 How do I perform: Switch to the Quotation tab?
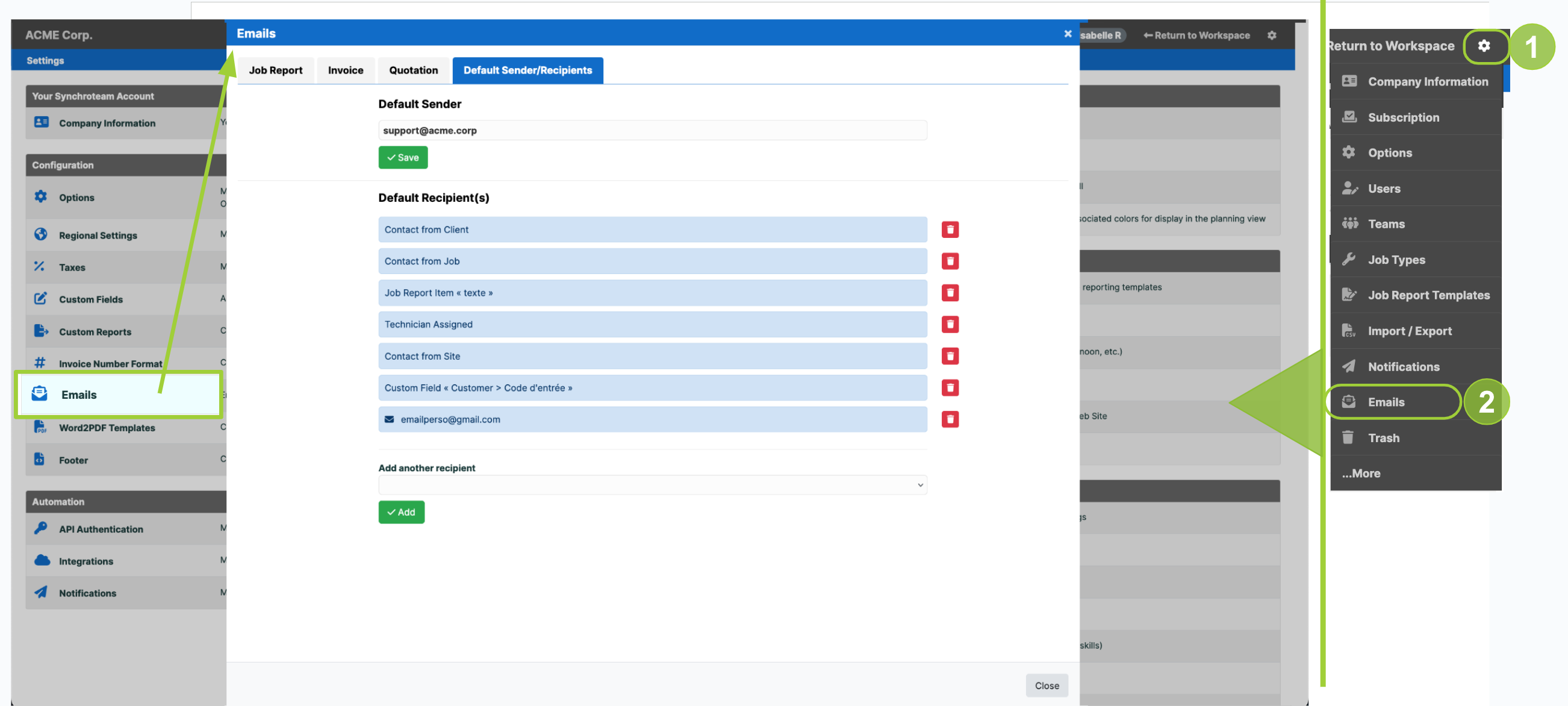coord(414,70)
